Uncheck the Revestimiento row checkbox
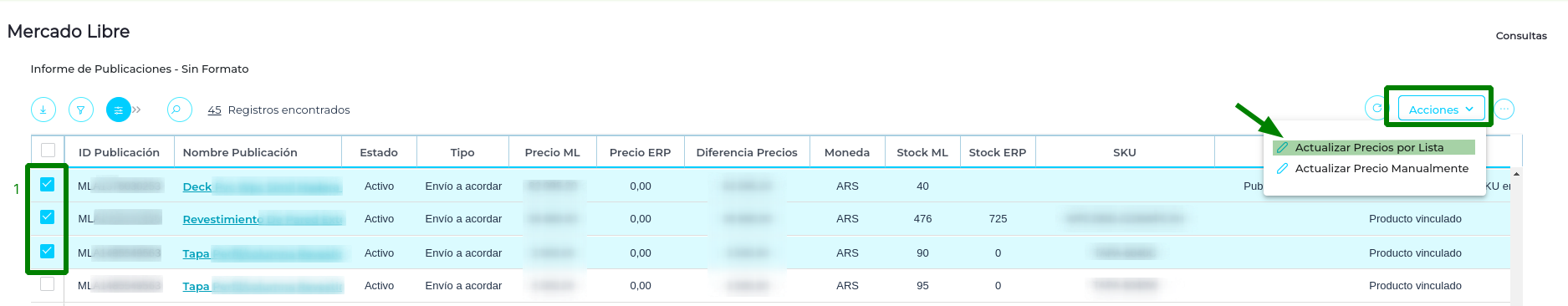Screen dimensions: 1568x306 pyautogui.click(x=48, y=217)
